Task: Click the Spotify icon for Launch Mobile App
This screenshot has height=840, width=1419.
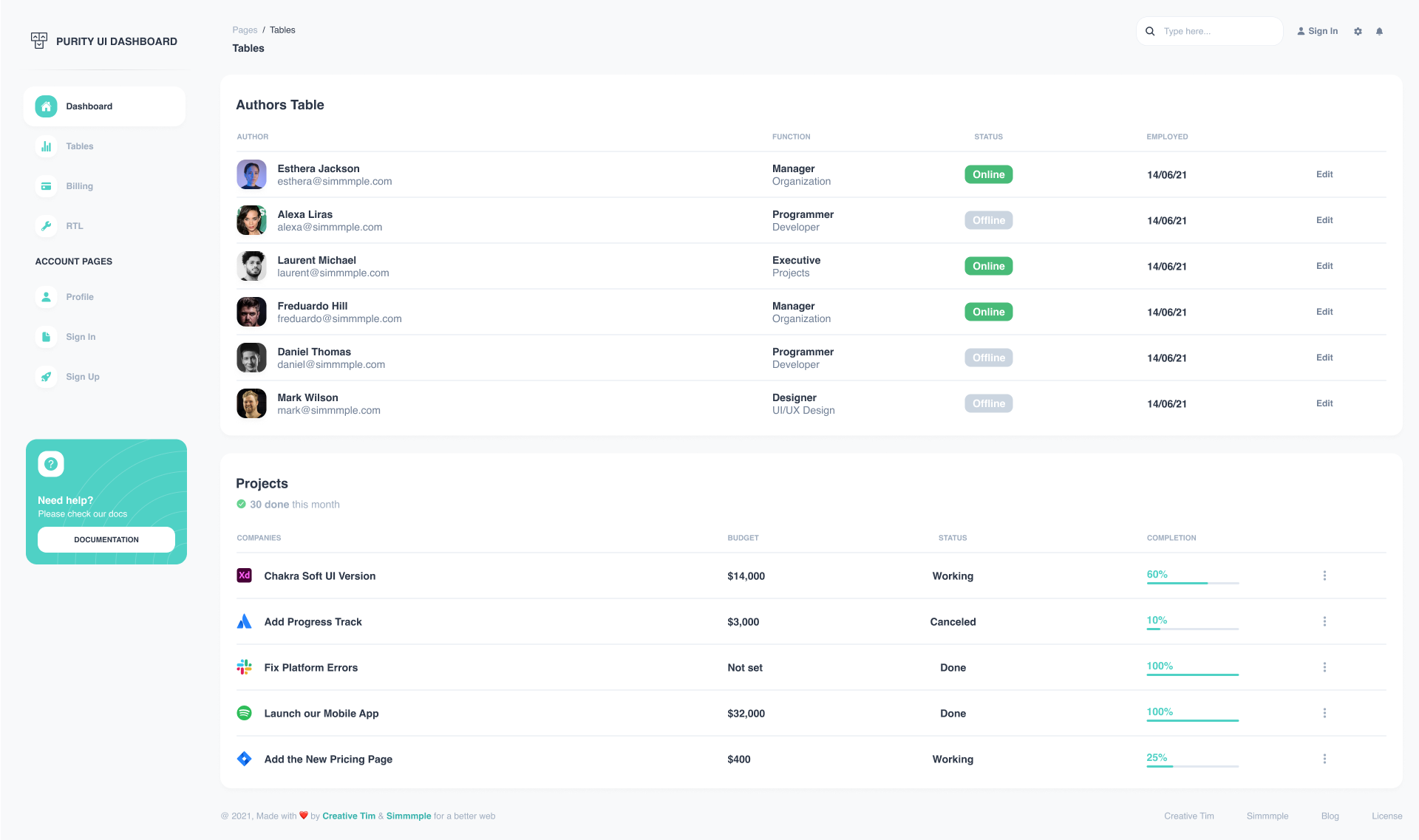Action: (244, 713)
